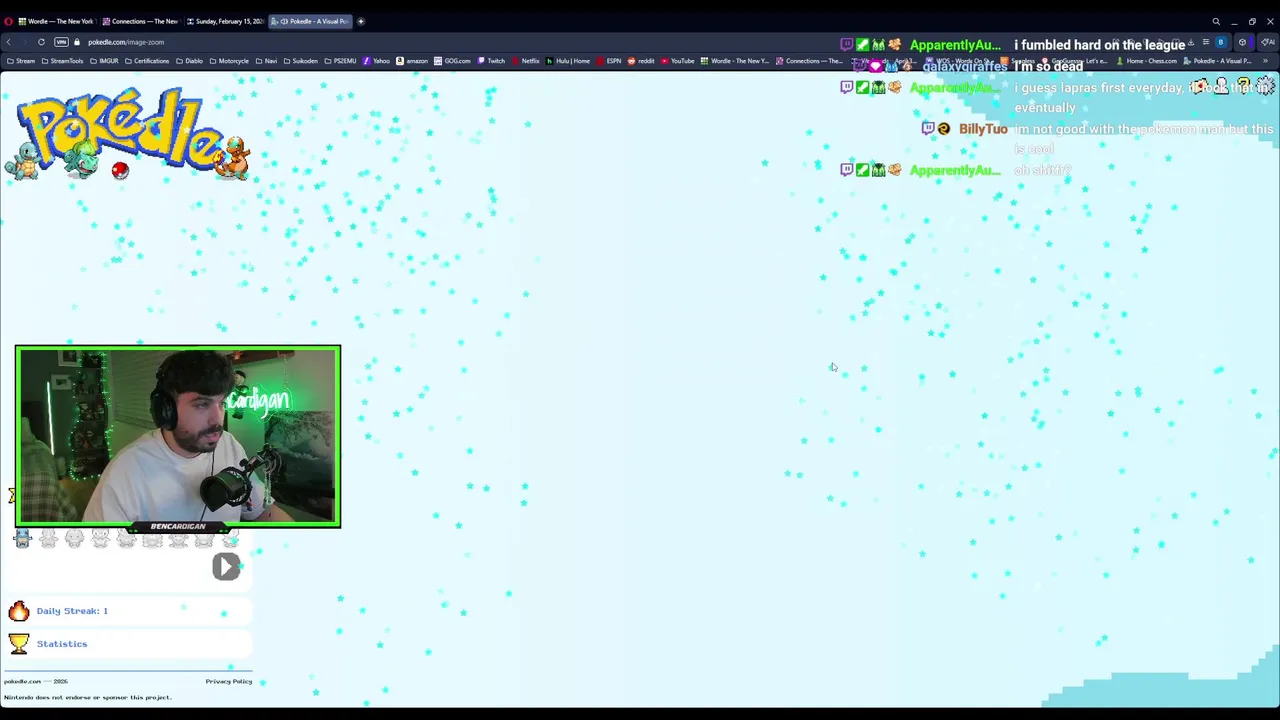Screen dimensions: 1280x720
Task: Click the gold trophy icon
Action: (19, 644)
